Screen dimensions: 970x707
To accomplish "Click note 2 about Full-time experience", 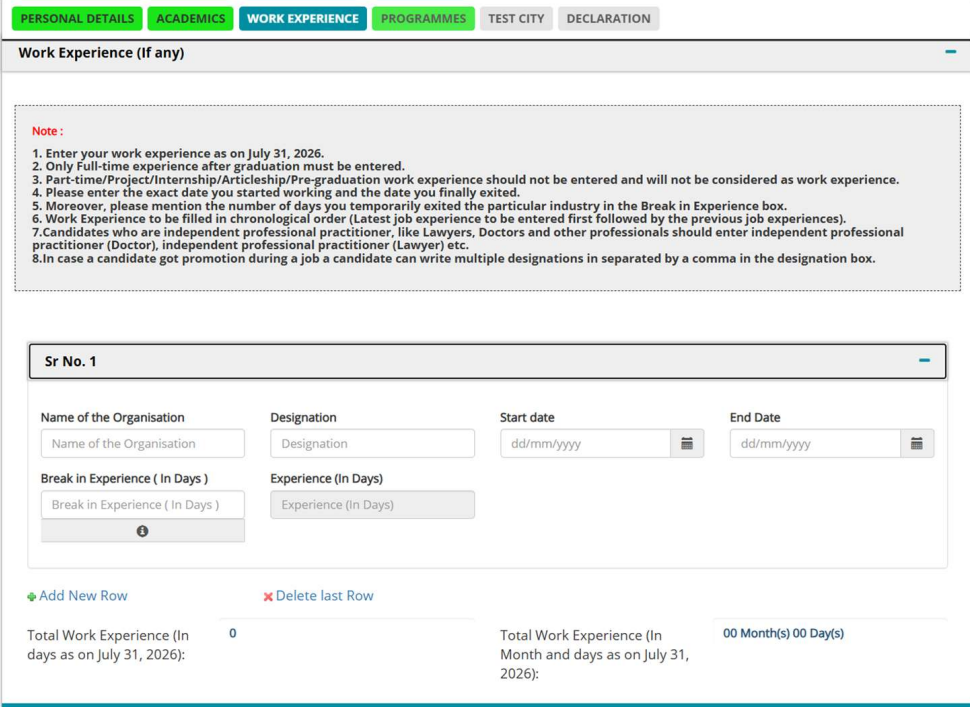I will click(x=218, y=166).
